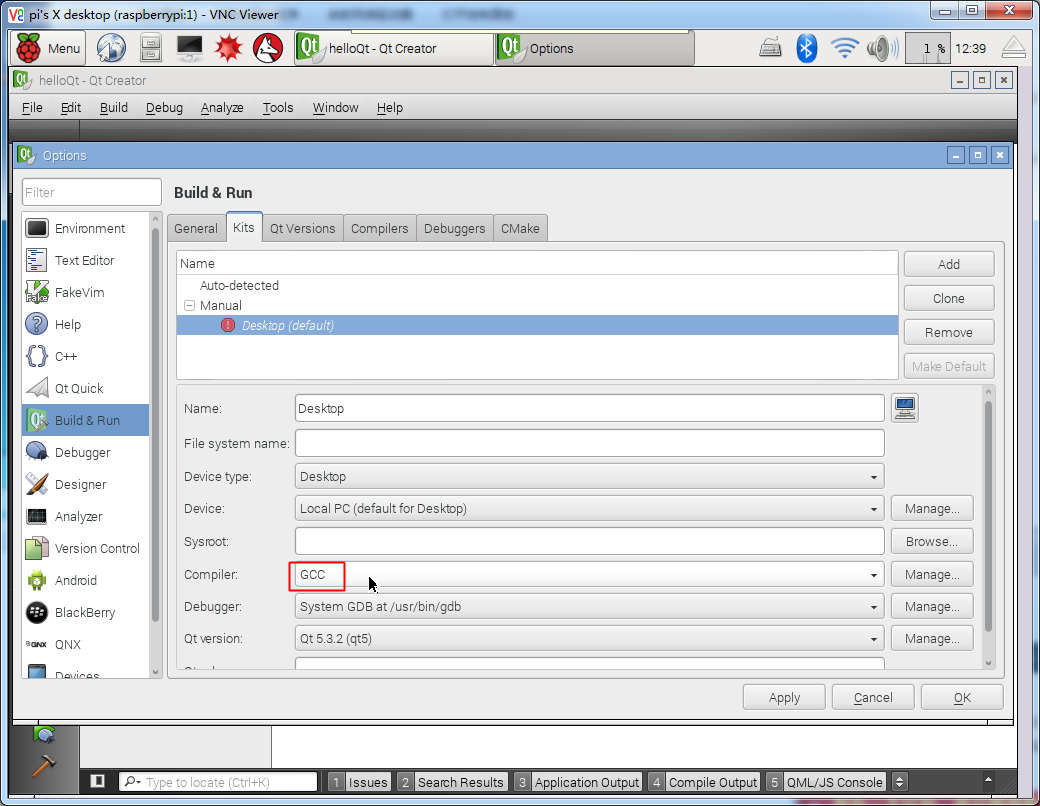Open the file manager icon in taskbar

pos(151,48)
